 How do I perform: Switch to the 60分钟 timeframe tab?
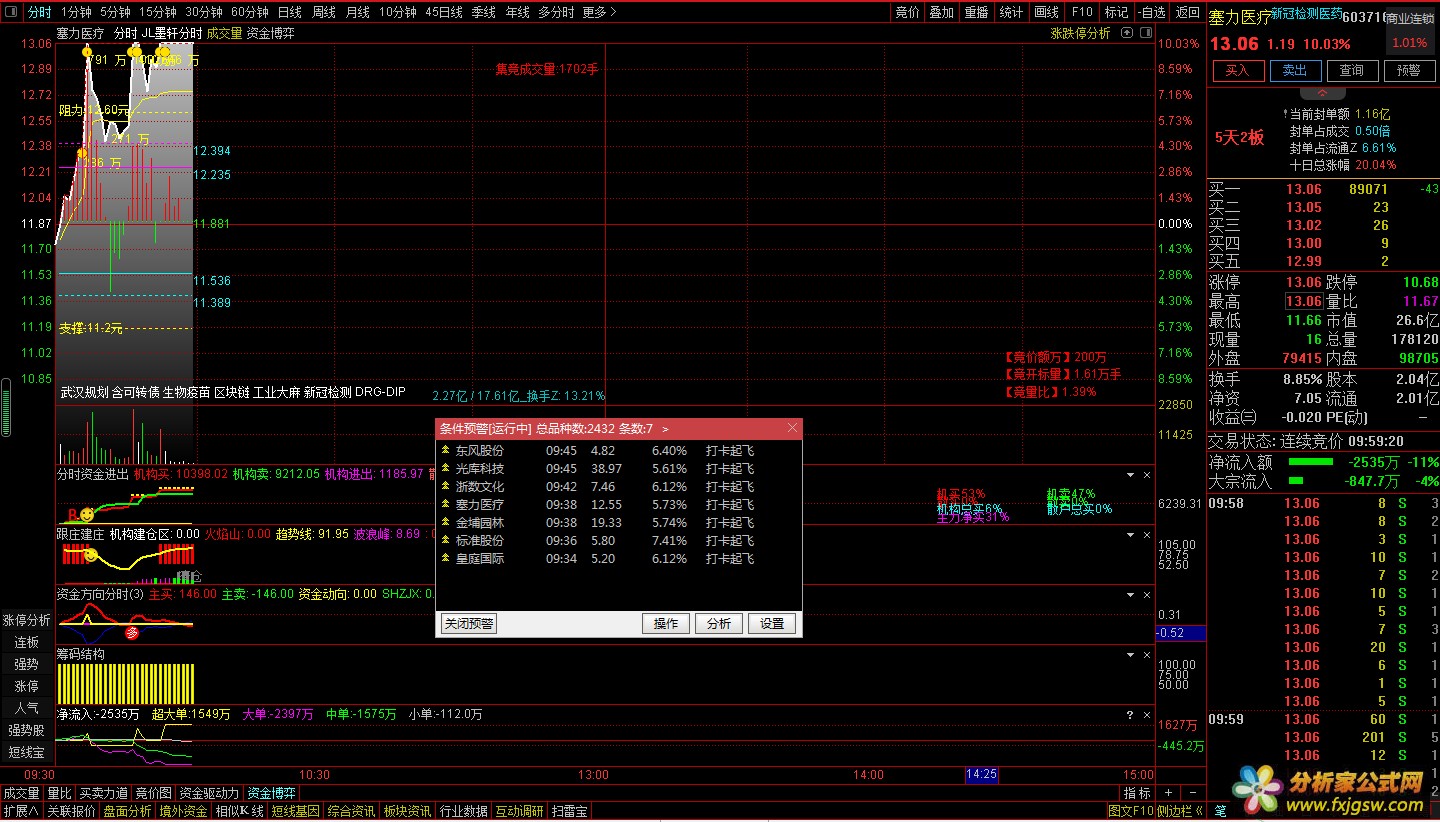pyautogui.click(x=249, y=12)
